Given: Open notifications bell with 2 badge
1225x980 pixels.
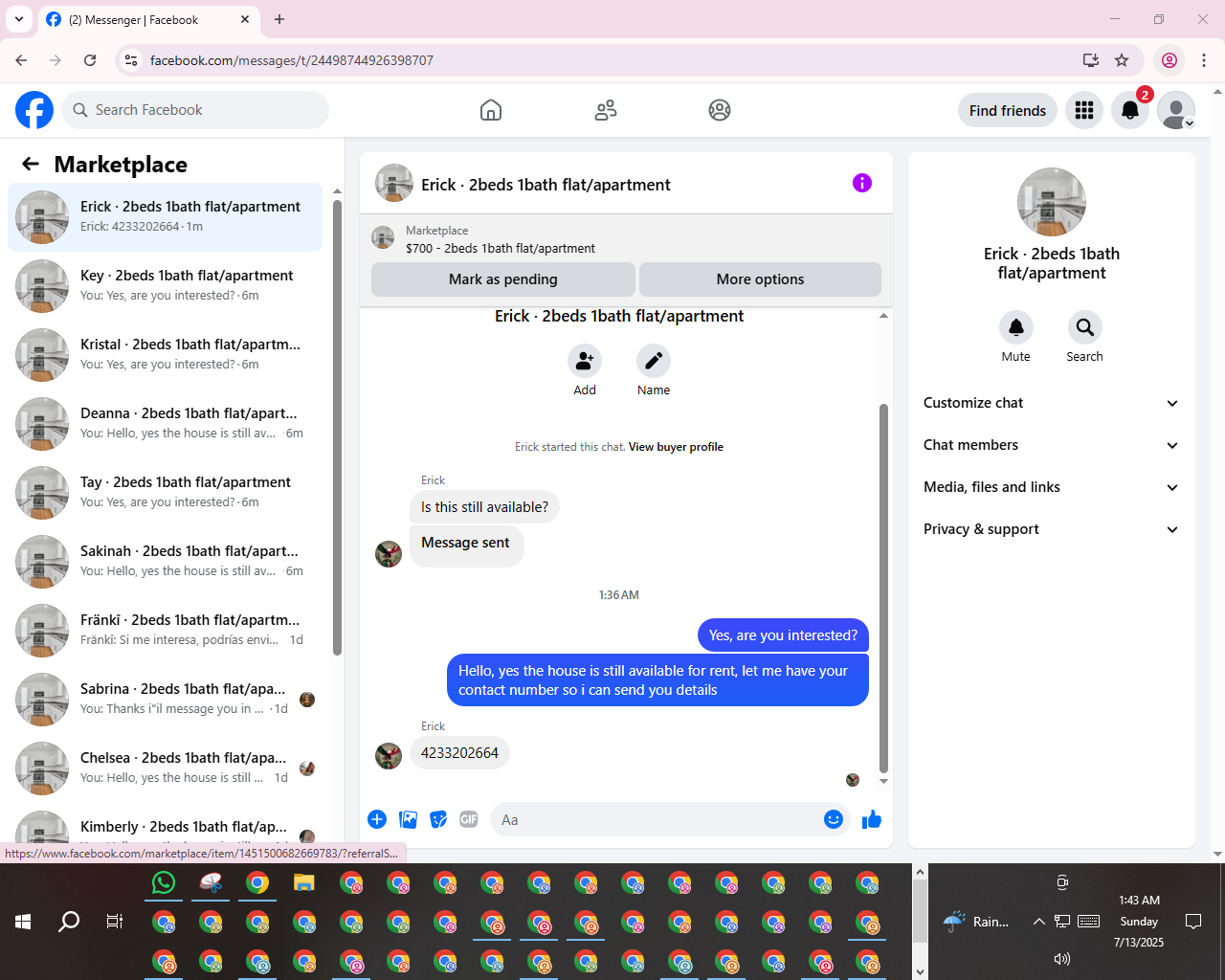Looking at the screenshot, I should click(1130, 110).
